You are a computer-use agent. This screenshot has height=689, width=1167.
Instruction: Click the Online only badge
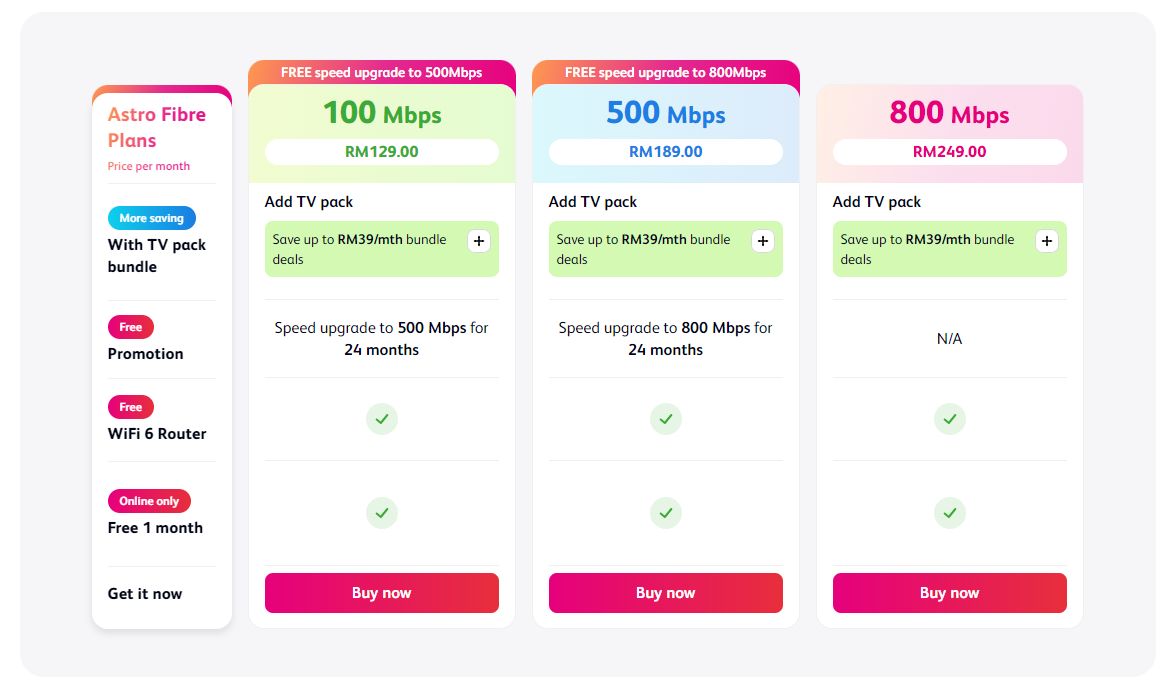tap(149, 501)
